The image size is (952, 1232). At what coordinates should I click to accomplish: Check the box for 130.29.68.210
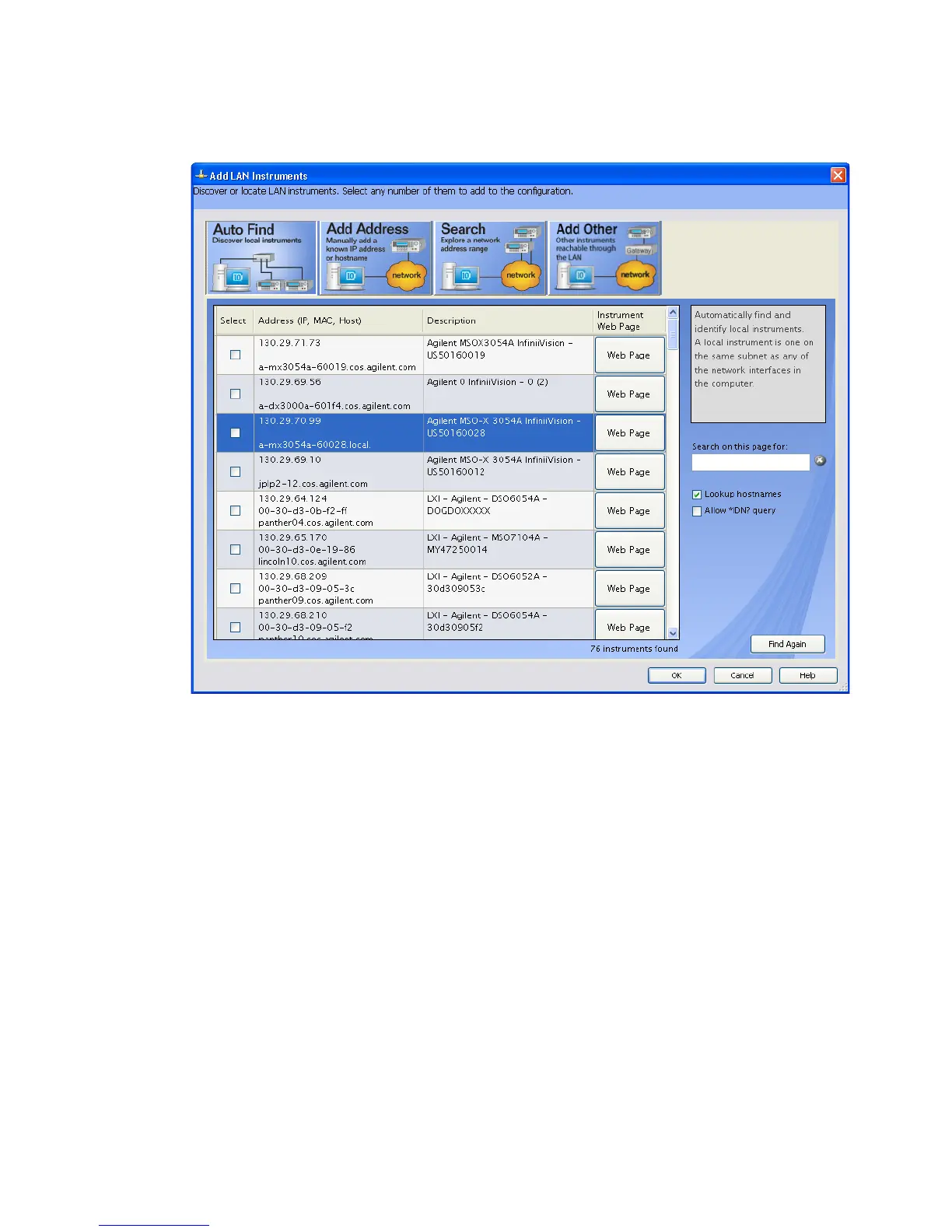tap(235, 627)
